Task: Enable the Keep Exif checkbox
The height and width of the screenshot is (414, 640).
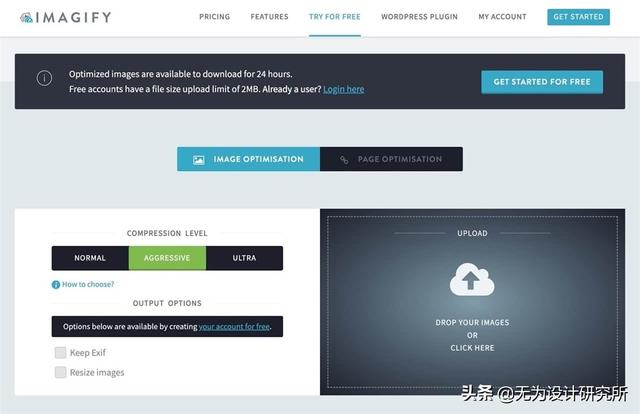Action: coord(60,352)
